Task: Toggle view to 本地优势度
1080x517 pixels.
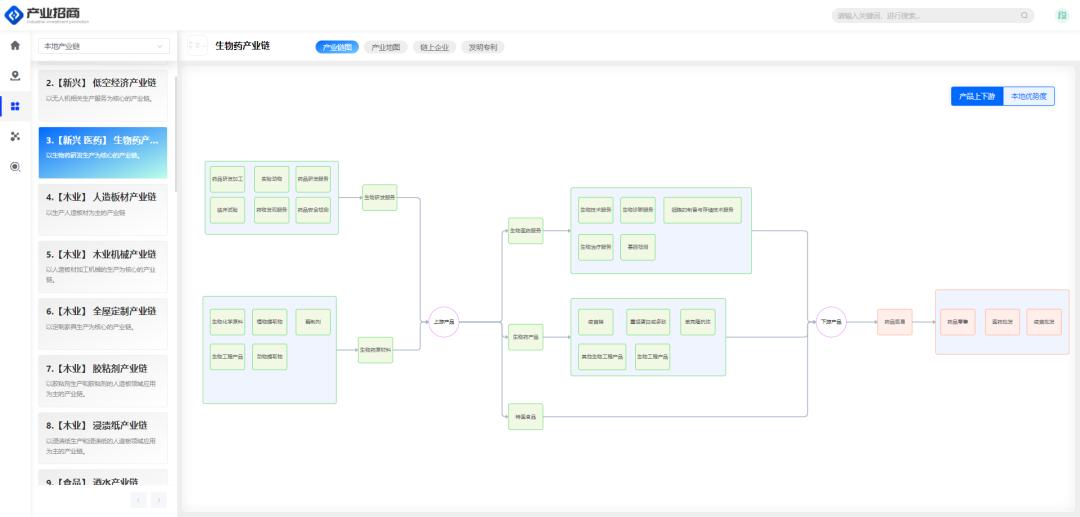Action: [1028, 96]
